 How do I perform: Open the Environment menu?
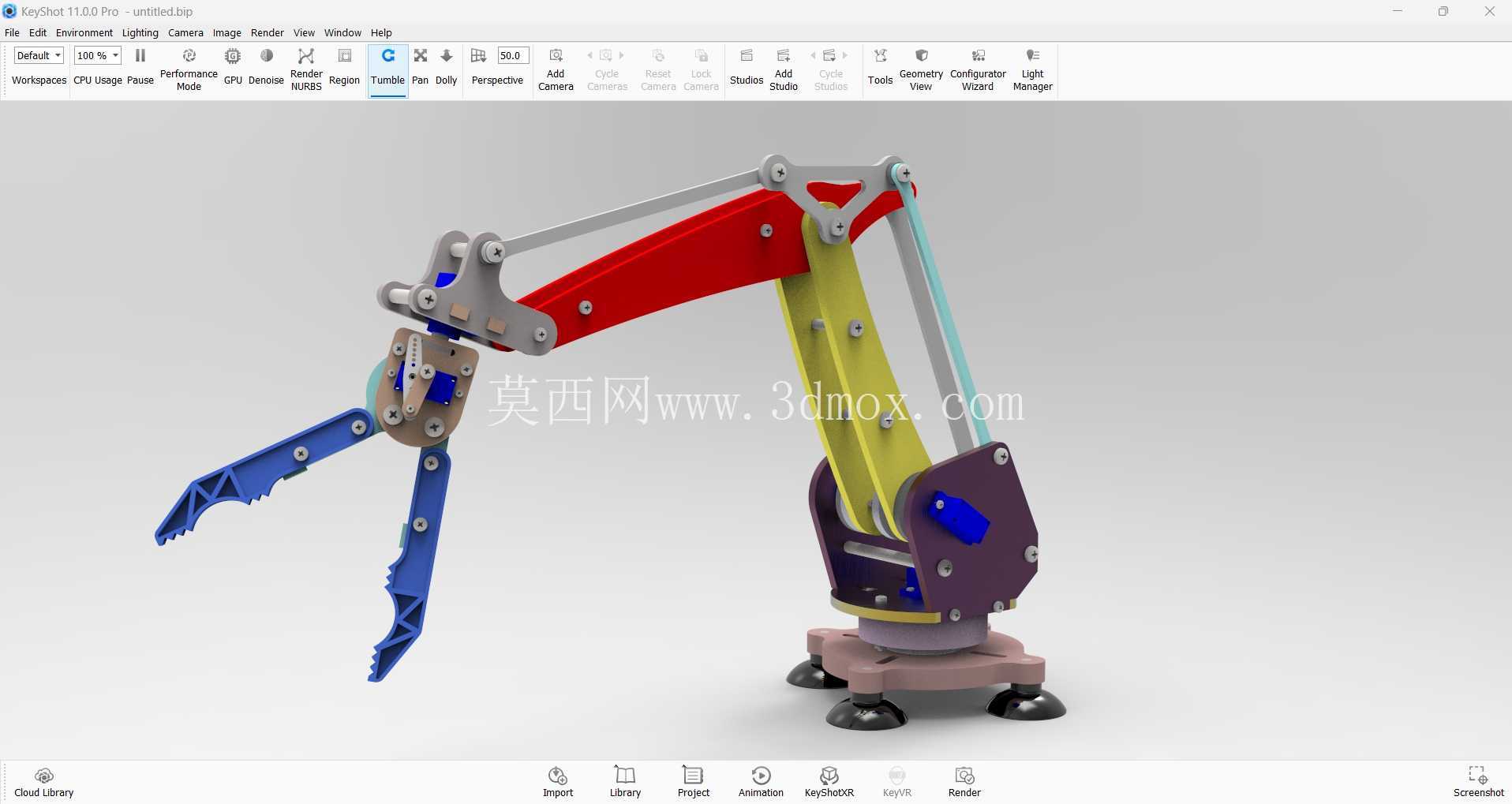pos(84,33)
